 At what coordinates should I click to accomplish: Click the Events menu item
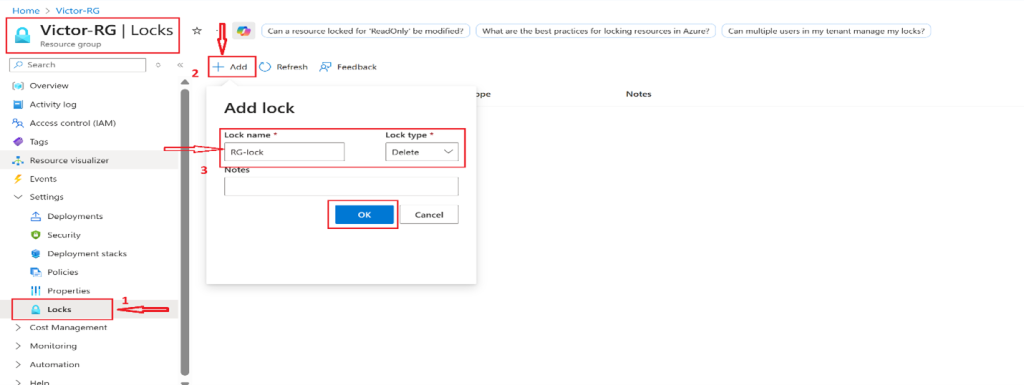tap(43, 179)
